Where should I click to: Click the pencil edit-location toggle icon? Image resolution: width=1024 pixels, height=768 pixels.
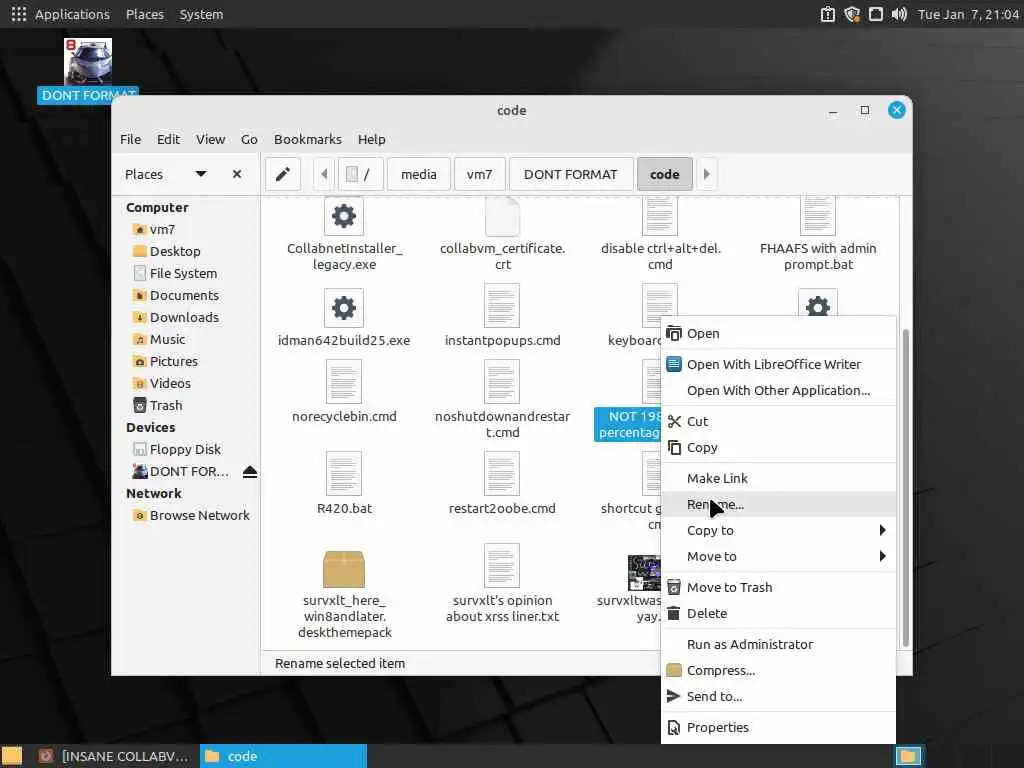tap(283, 174)
